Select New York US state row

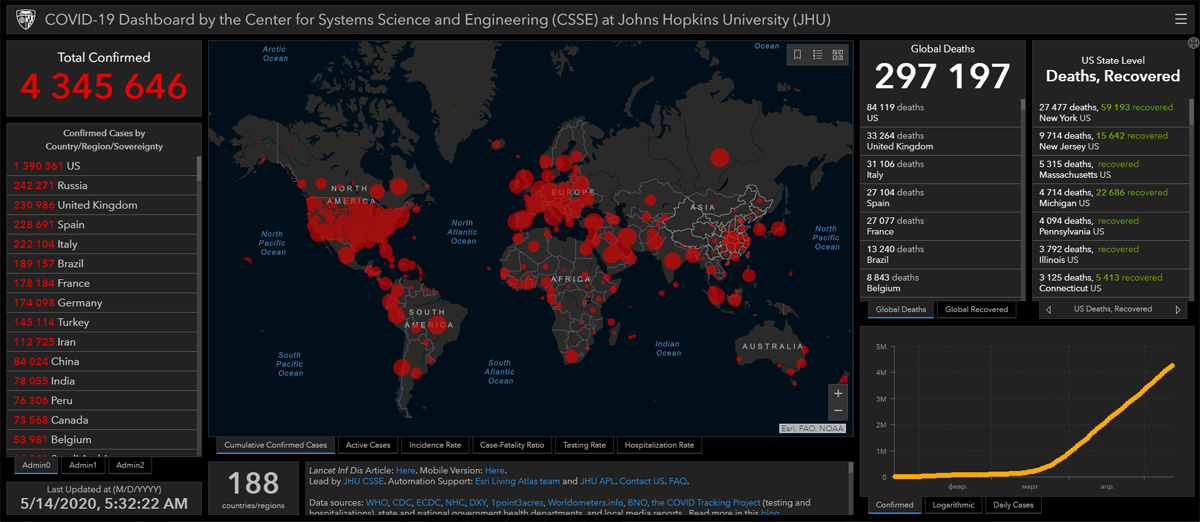tap(1110, 112)
